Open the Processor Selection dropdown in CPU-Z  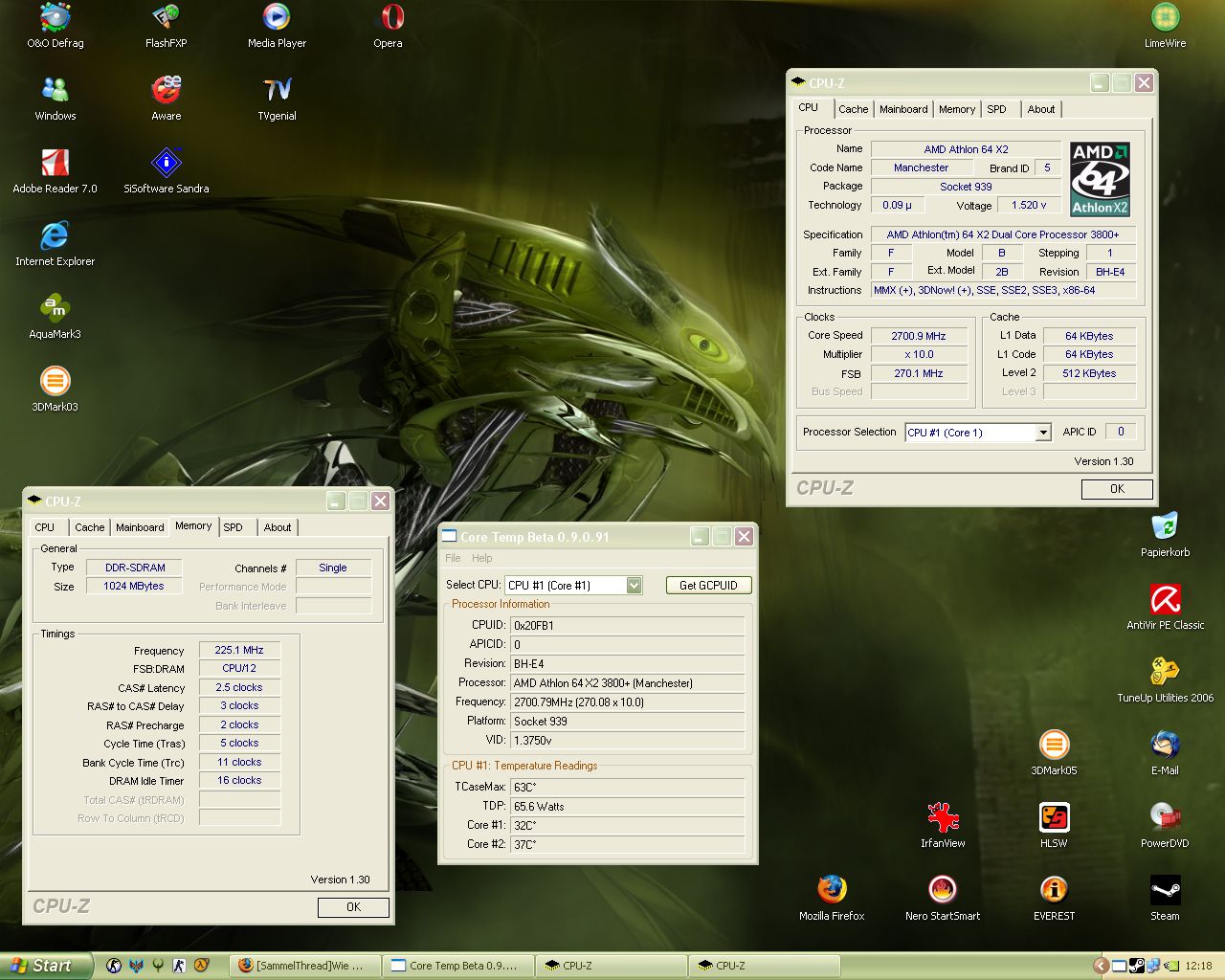coord(1043,433)
